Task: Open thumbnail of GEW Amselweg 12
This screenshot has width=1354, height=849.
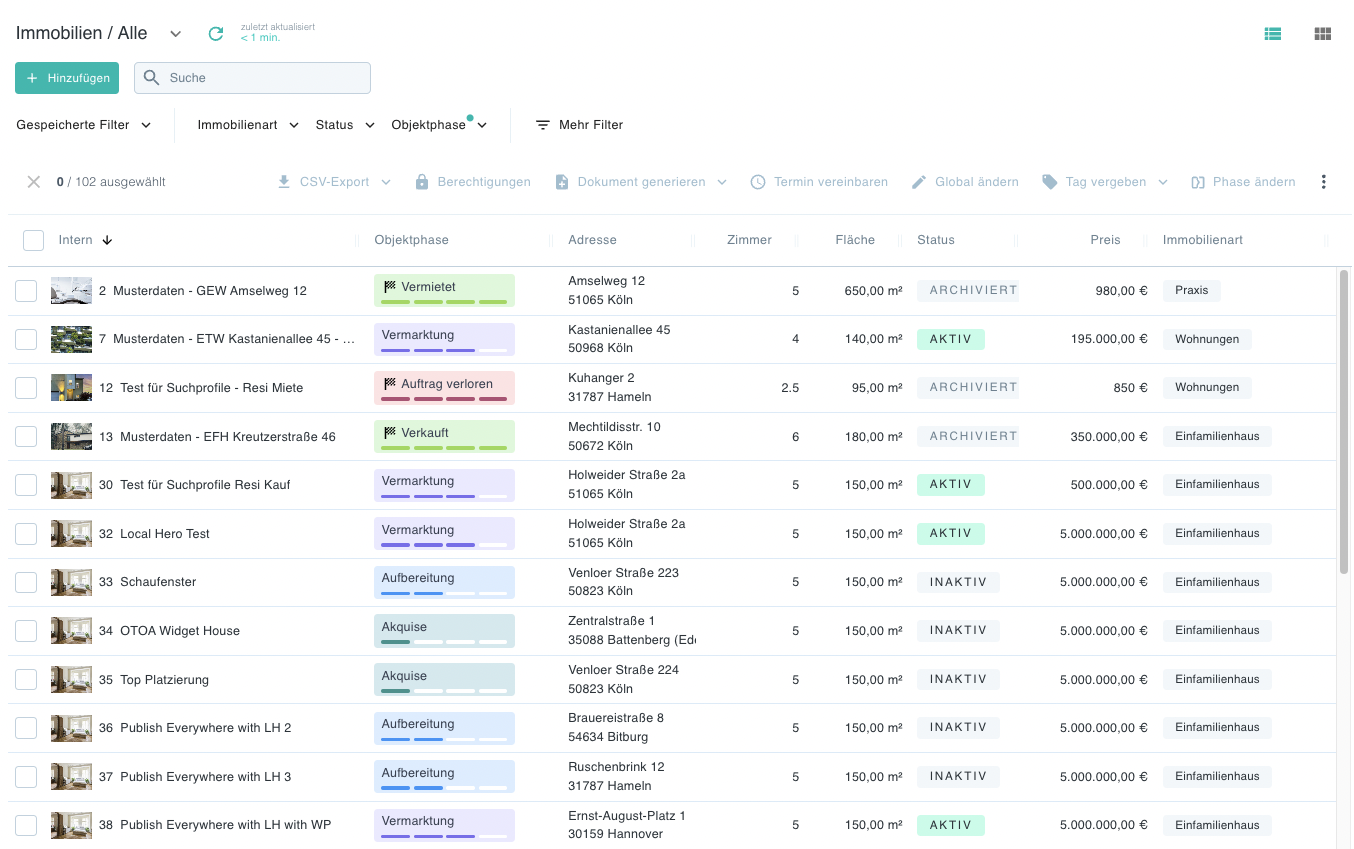Action: [71, 291]
